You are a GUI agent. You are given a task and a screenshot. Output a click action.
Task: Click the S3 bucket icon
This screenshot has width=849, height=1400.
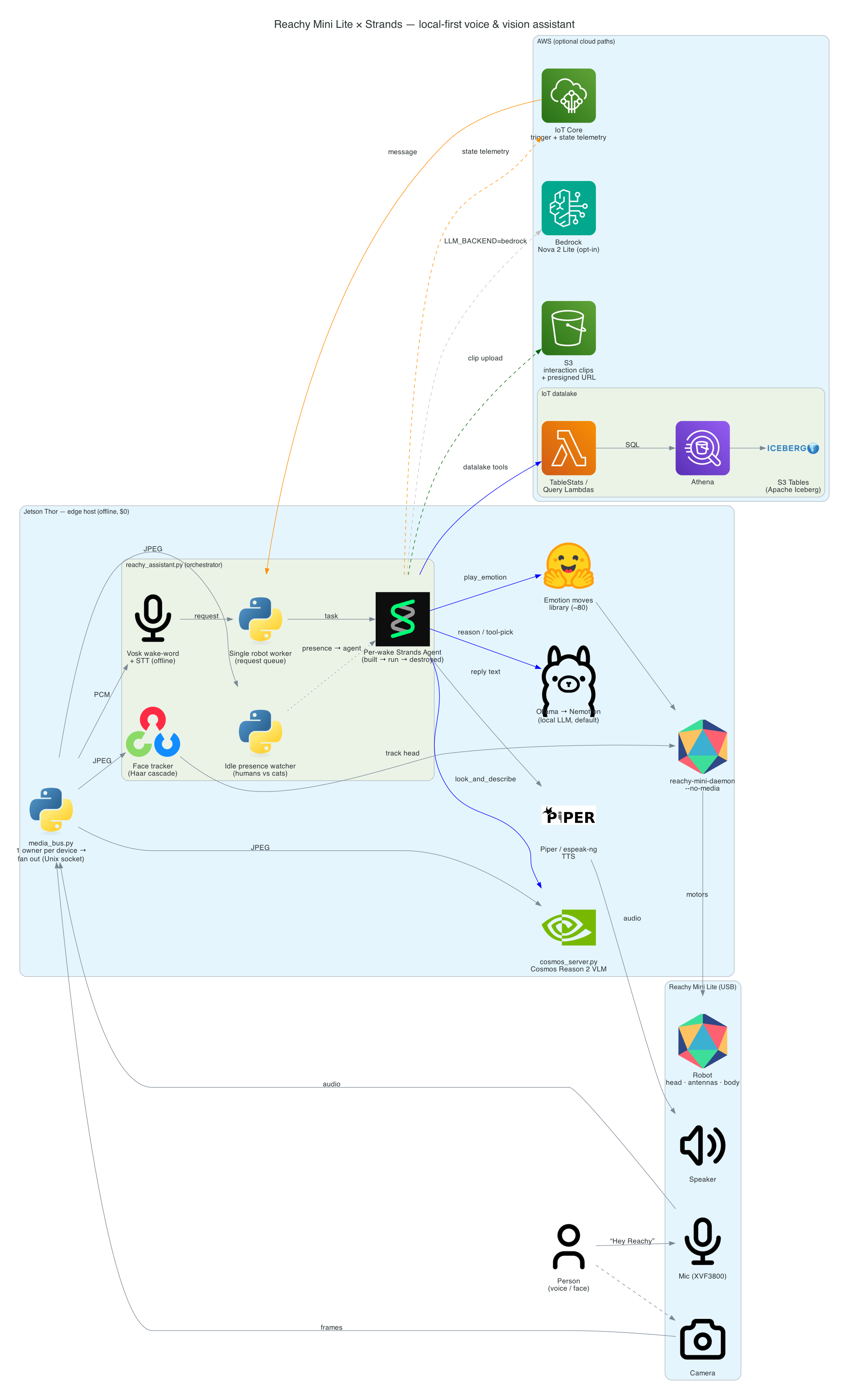click(x=568, y=328)
